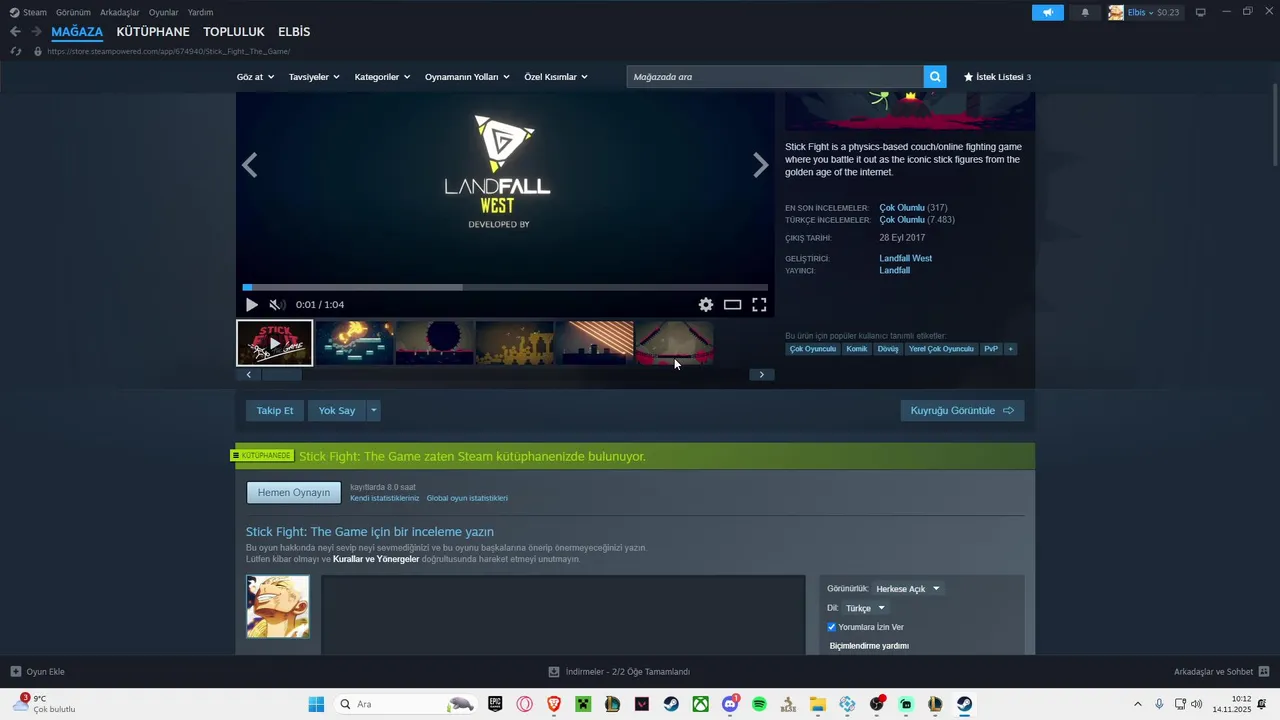Open Steam announcements megaphone
The width and height of the screenshot is (1280, 720).
pyautogui.click(x=1048, y=12)
